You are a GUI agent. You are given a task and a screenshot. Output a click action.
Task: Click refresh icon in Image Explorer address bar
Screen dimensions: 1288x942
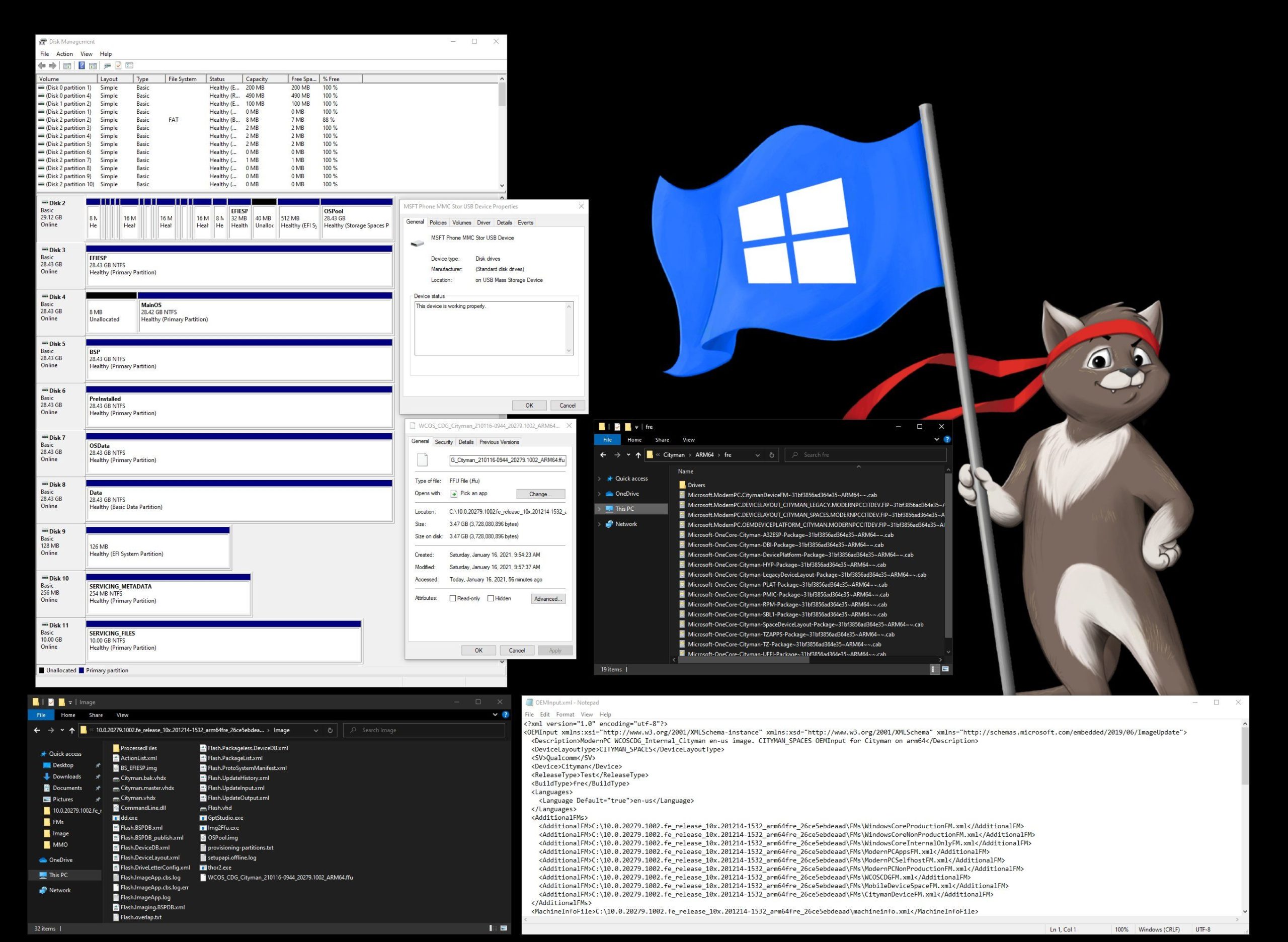tap(330, 730)
